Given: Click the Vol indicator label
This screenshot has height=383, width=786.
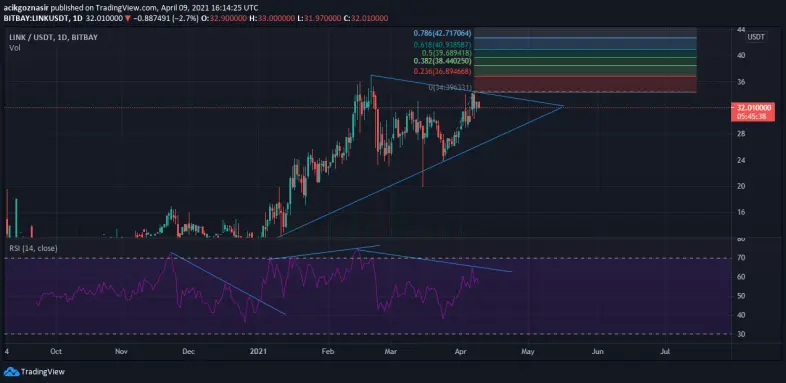Looking at the screenshot, I should click(14, 48).
